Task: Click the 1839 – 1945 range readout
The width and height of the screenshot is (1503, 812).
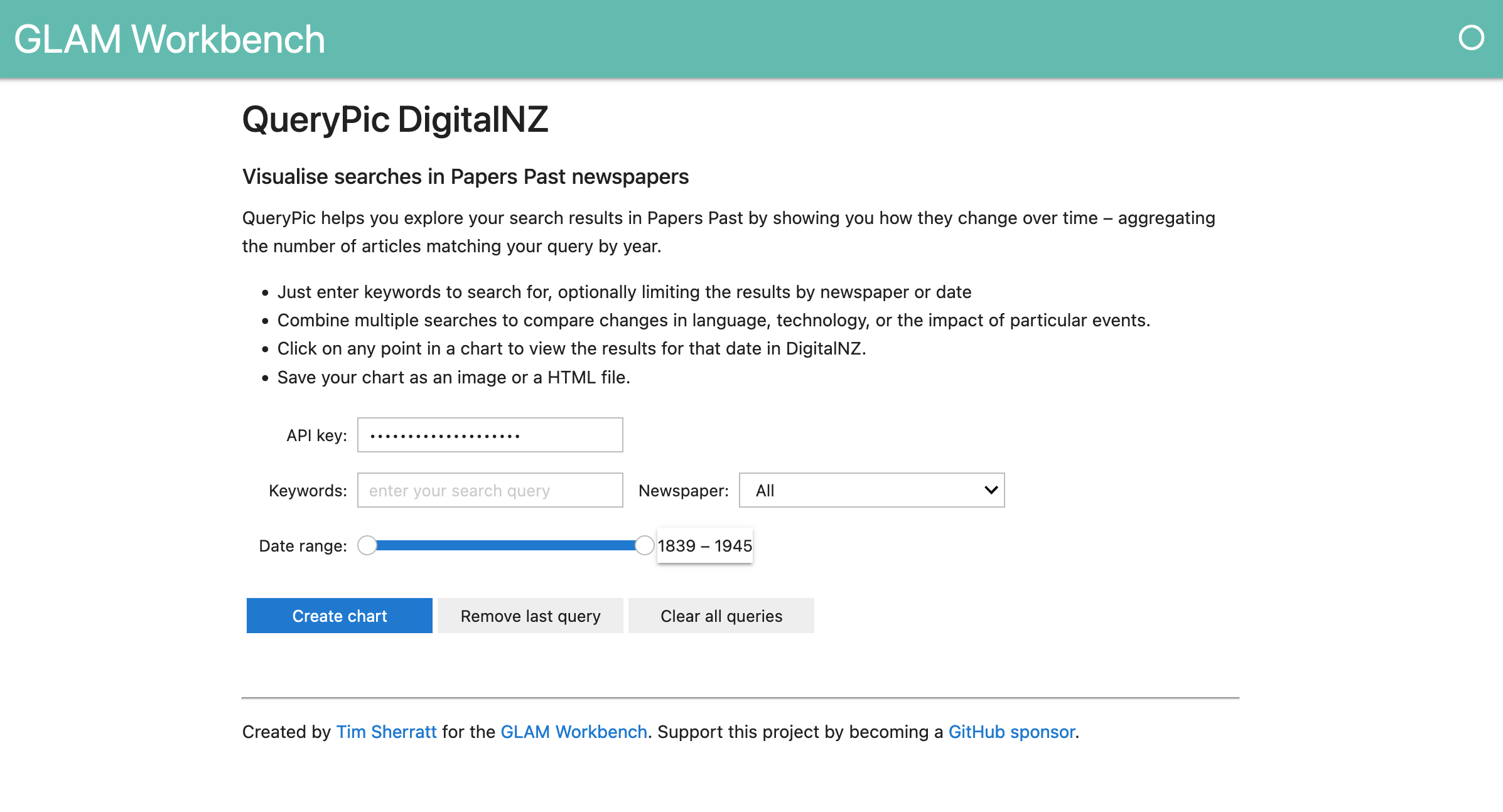Action: [704, 545]
